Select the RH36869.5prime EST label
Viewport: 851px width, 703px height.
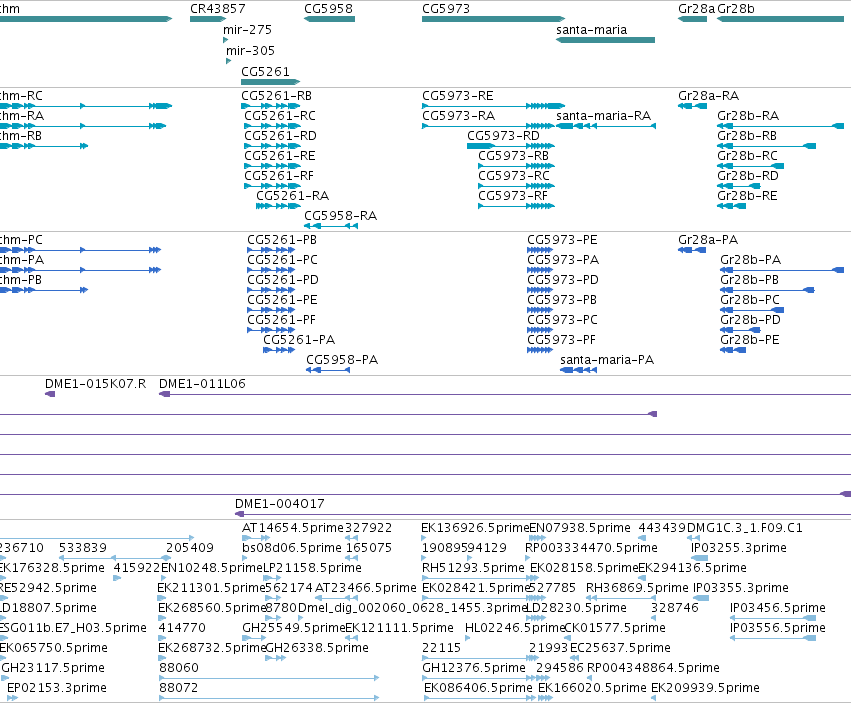pos(637,588)
